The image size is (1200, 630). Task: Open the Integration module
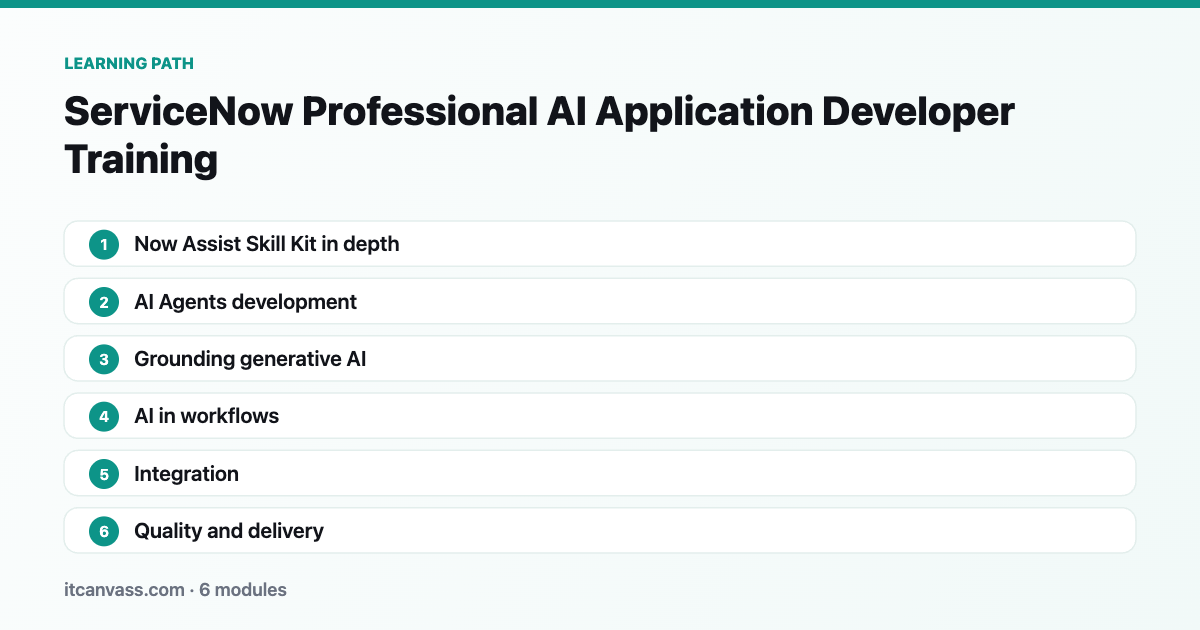tap(600, 474)
